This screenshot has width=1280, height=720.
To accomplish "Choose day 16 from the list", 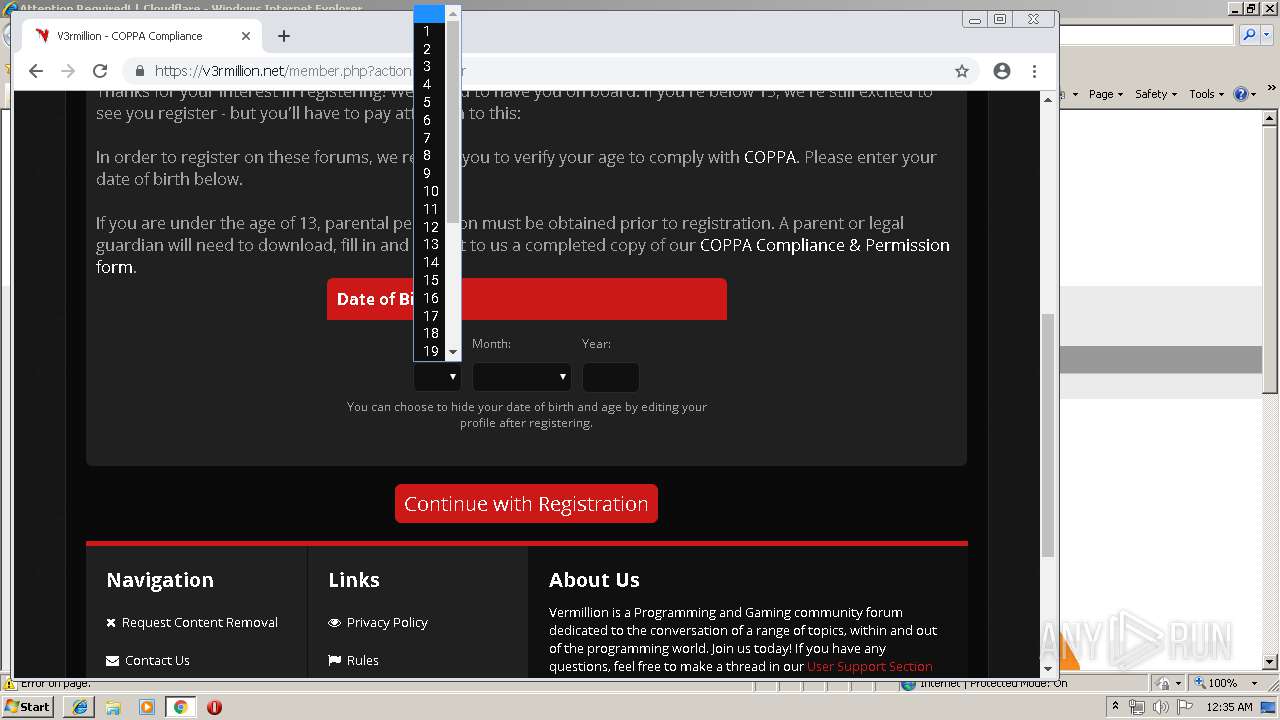I will coord(429,298).
